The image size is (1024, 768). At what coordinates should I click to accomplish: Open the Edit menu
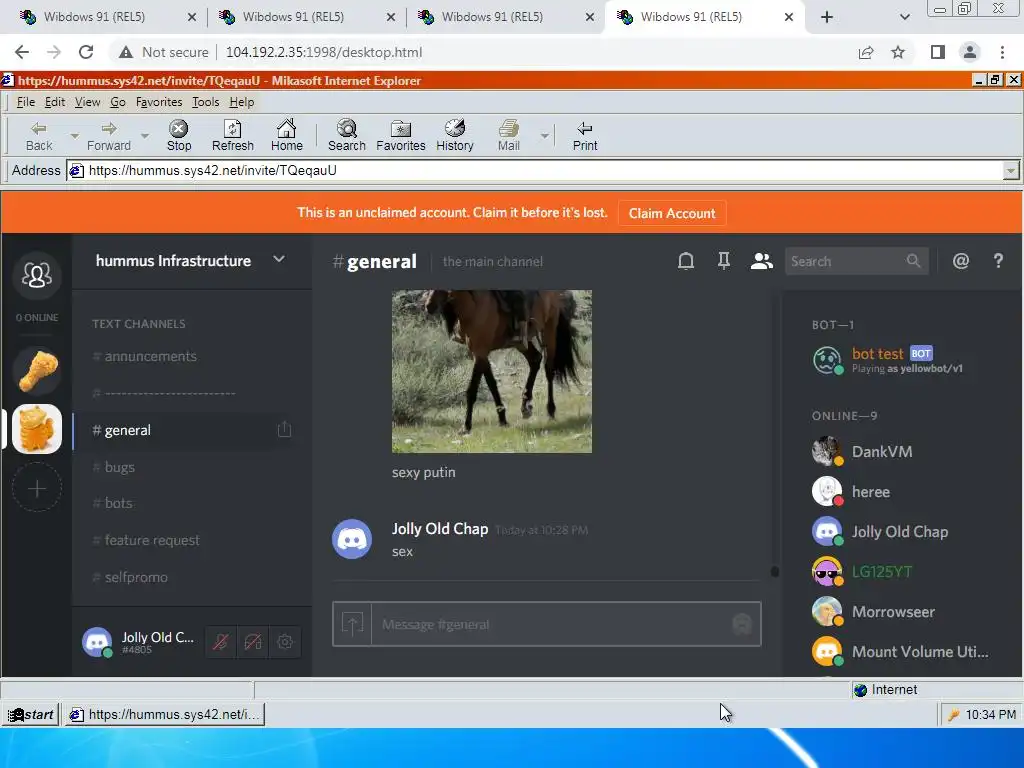(x=55, y=102)
